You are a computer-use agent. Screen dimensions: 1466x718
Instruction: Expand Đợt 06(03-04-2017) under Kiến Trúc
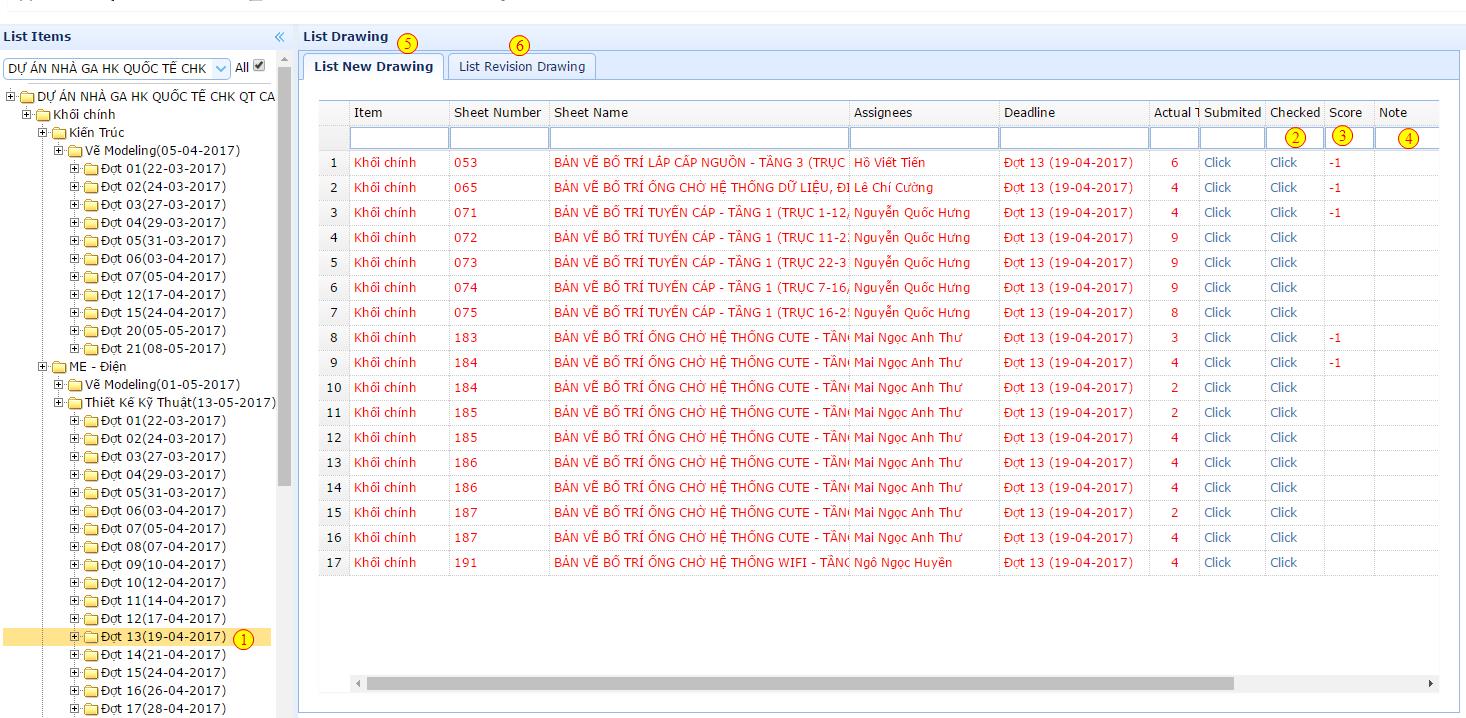[x=75, y=259]
